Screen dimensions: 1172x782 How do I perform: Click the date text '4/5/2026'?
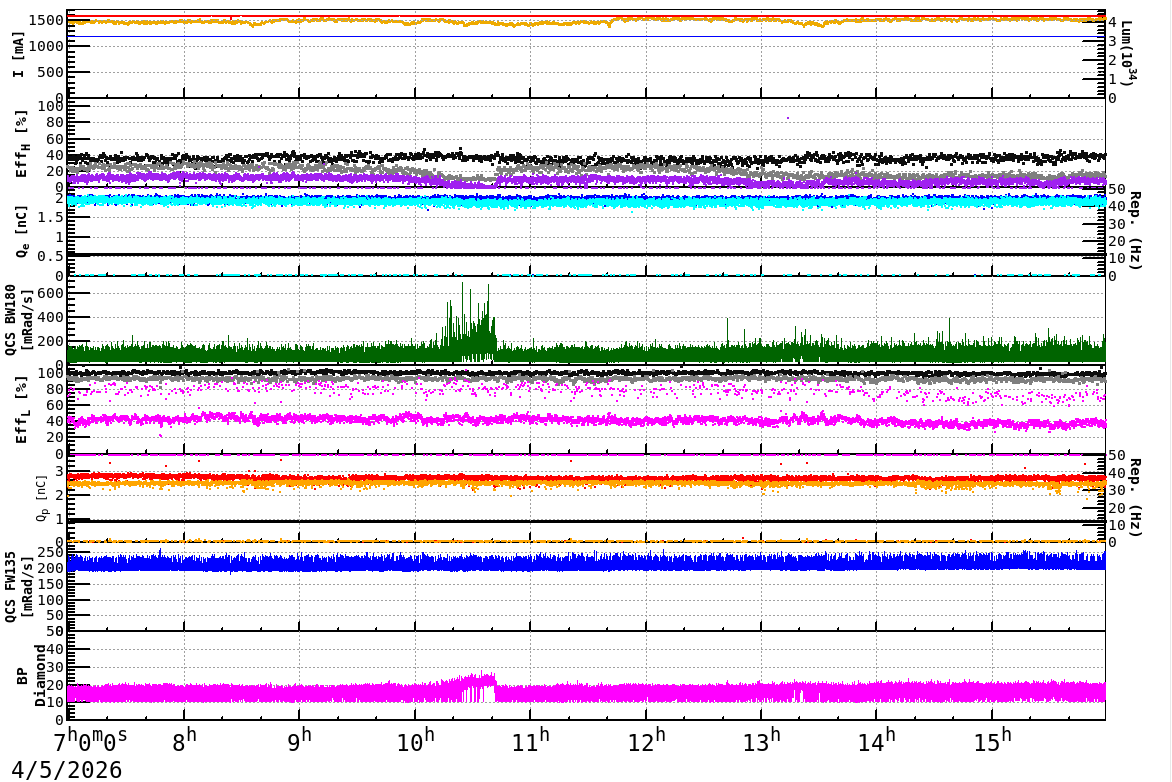point(66,769)
